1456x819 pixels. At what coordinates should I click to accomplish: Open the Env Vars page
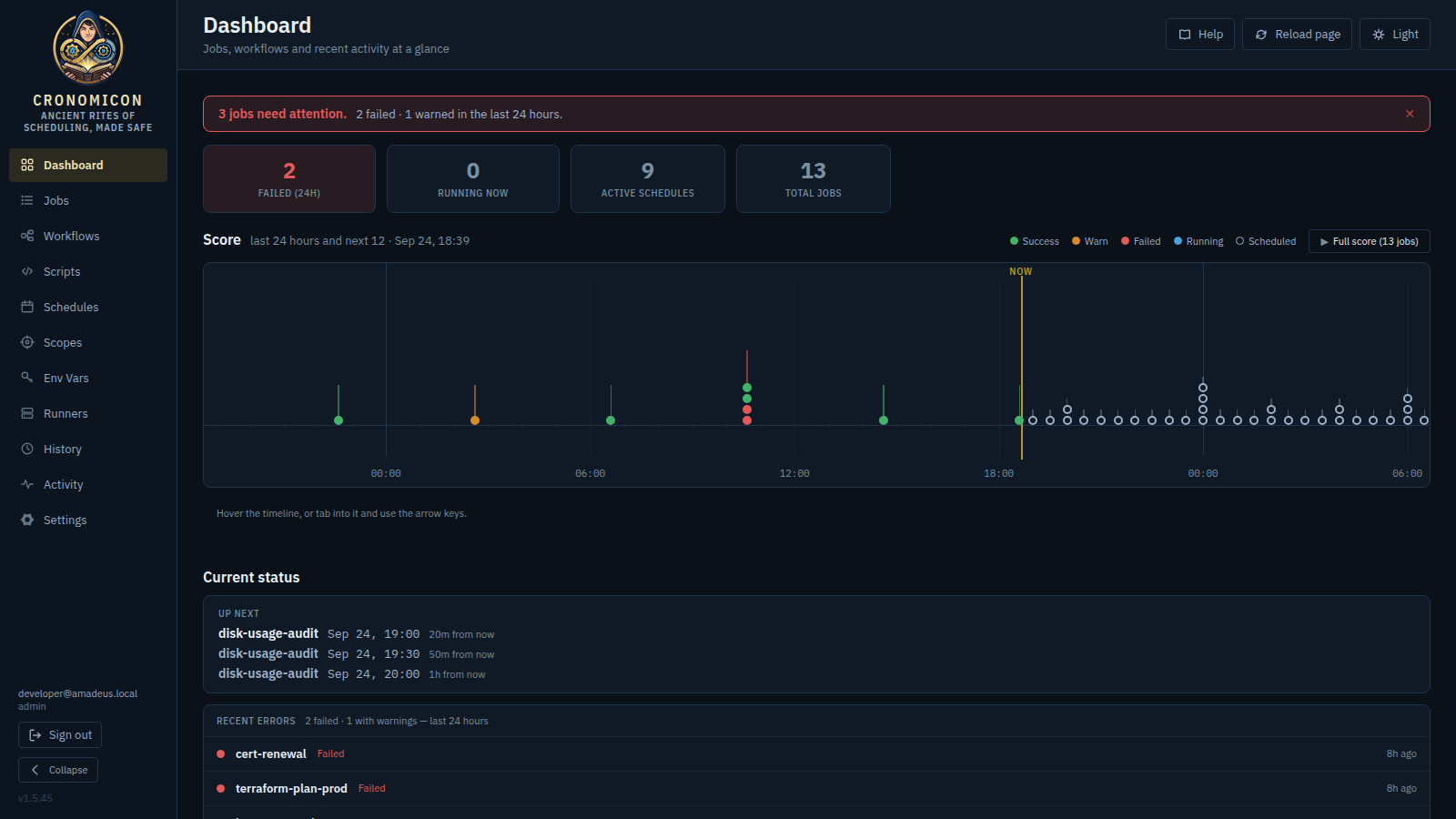point(88,378)
